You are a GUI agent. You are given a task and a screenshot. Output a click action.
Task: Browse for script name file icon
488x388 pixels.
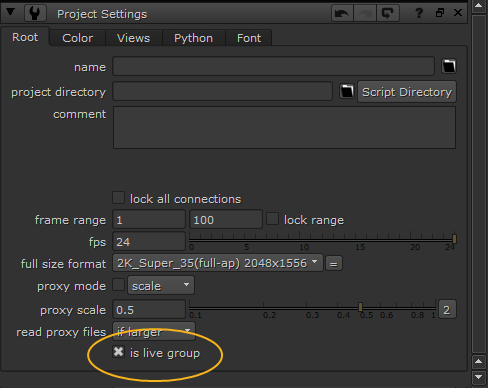[x=449, y=66]
